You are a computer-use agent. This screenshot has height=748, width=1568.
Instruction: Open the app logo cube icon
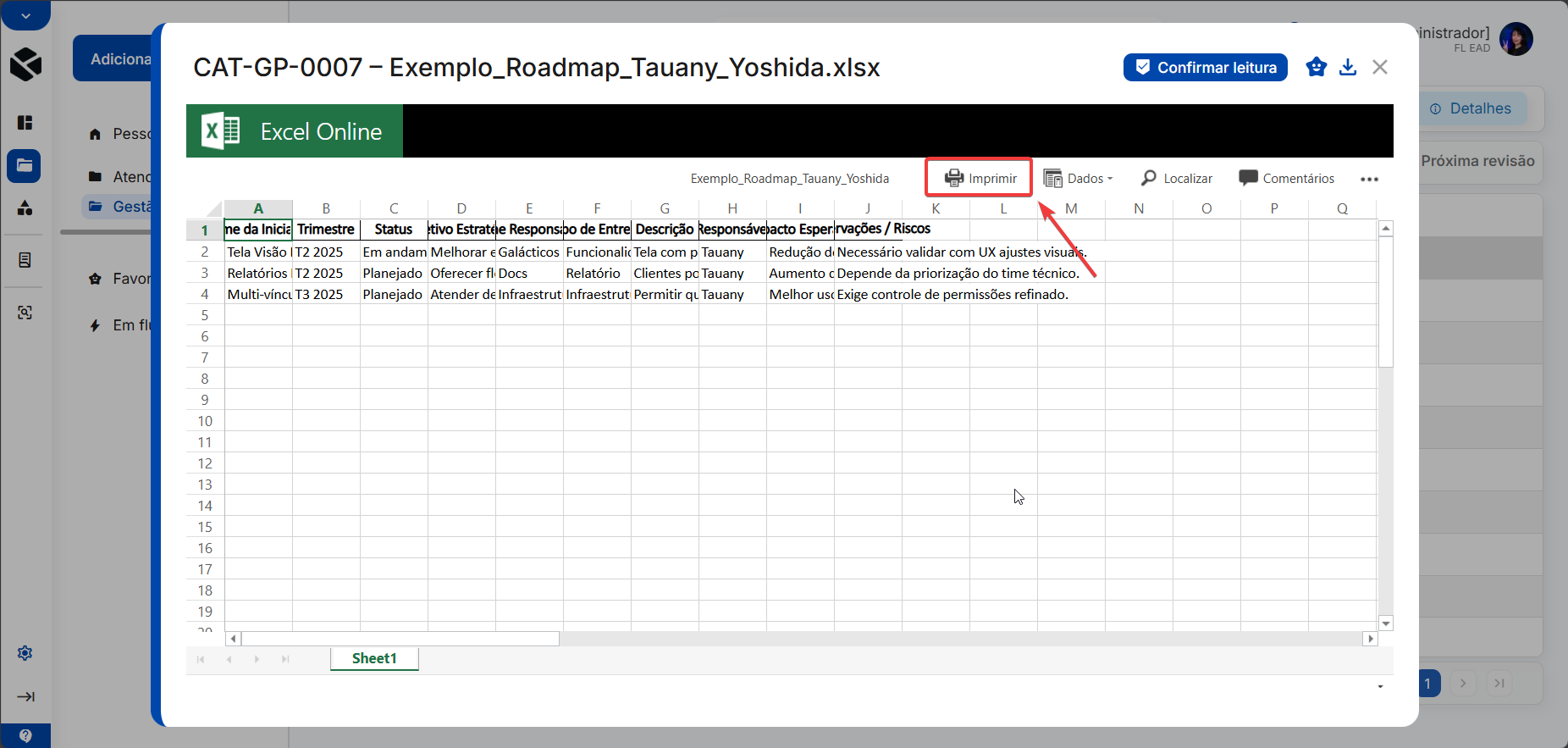pyautogui.click(x=25, y=64)
